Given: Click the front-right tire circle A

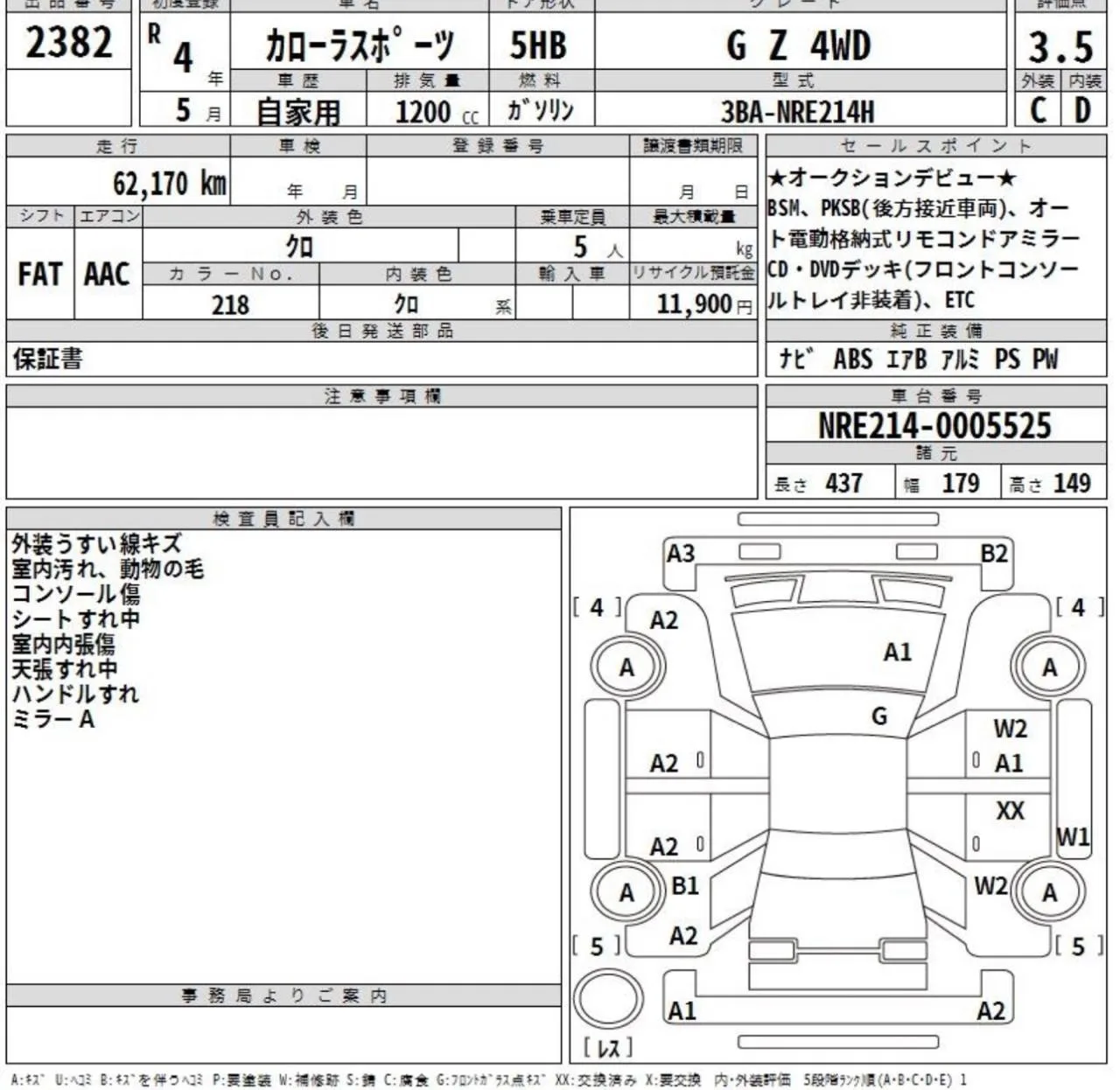Looking at the screenshot, I should tap(1049, 667).
